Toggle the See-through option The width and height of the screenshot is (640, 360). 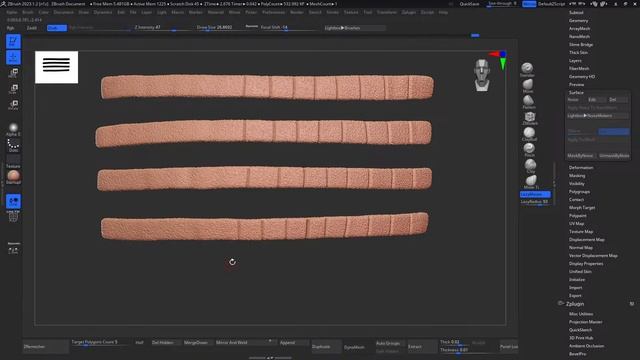502,4
